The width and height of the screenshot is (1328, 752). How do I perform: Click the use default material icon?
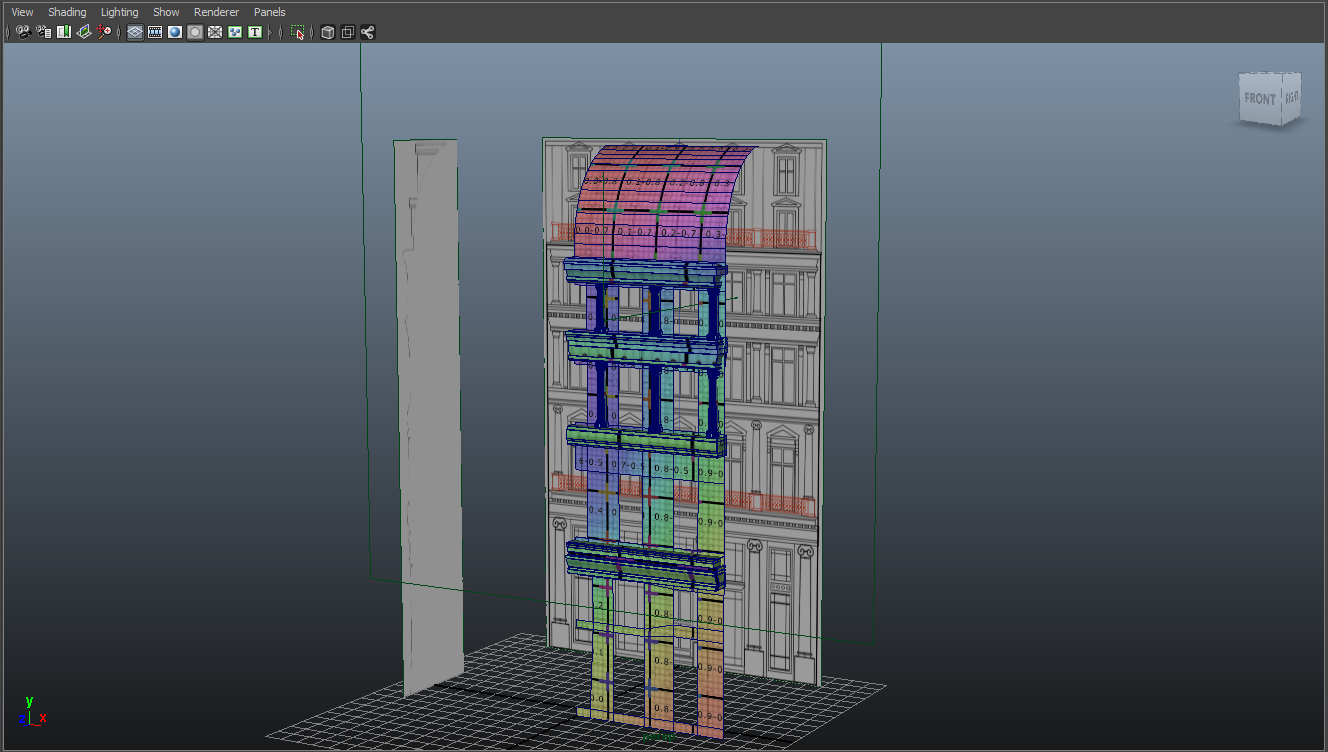point(194,31)
